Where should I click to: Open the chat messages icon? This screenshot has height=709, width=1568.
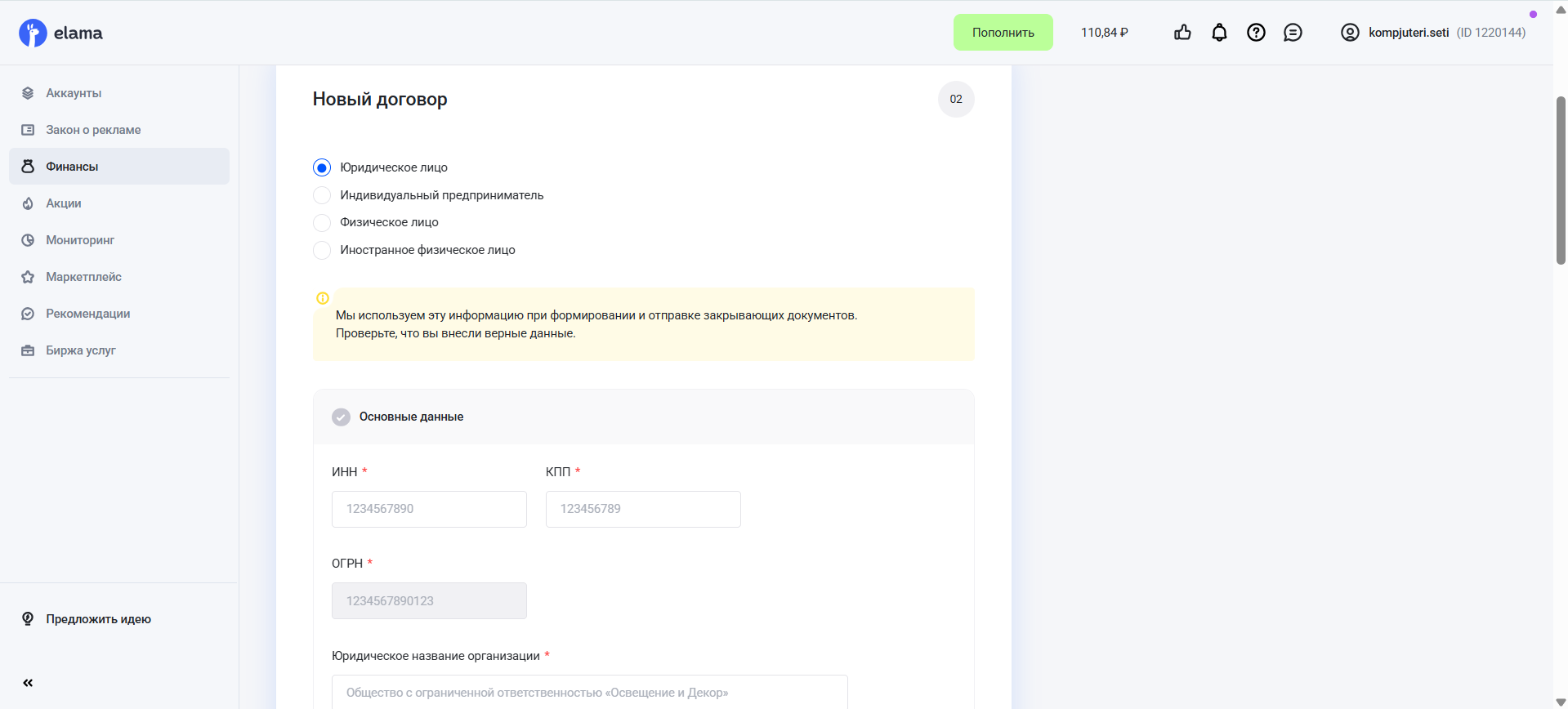[1293, 33]
